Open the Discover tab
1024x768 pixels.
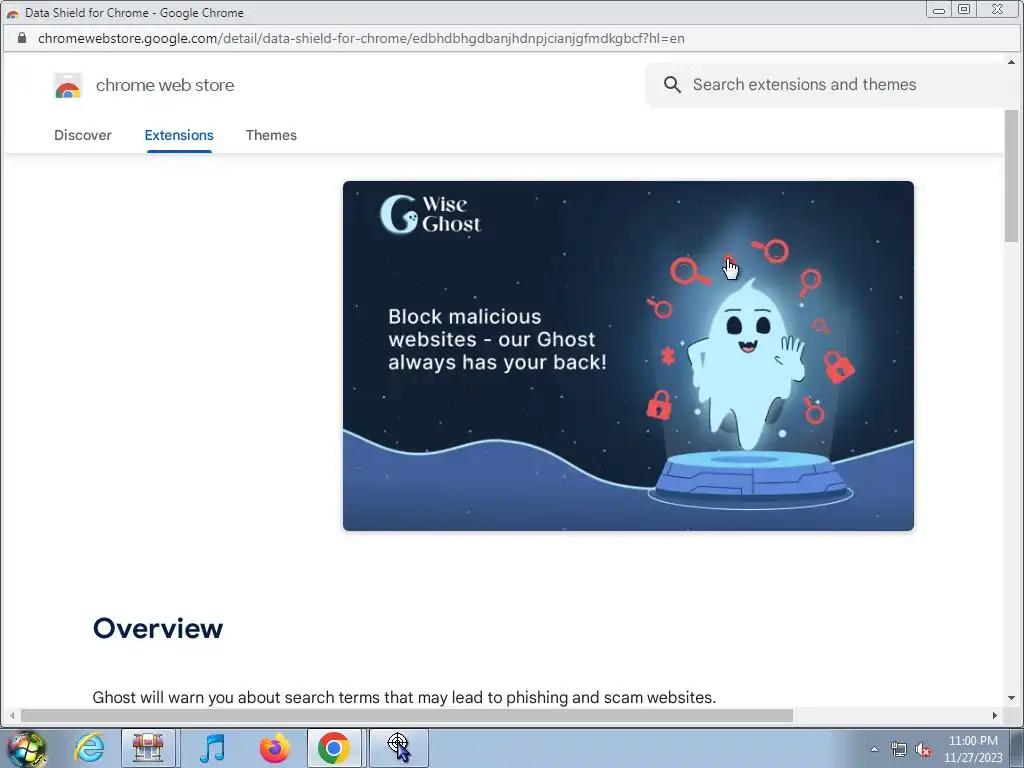[83, 135]
